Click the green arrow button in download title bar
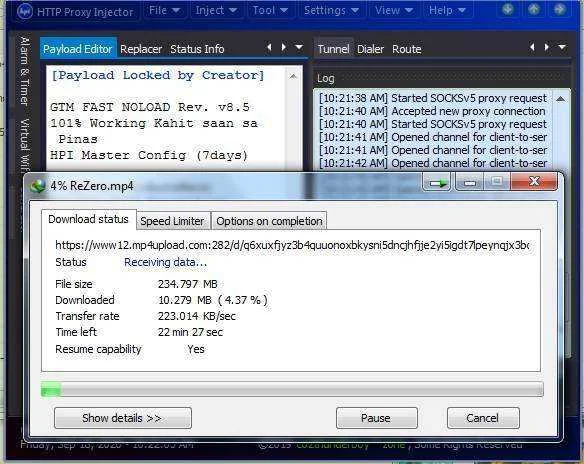This screenshot has height=464, width=584. click(437, 182)
